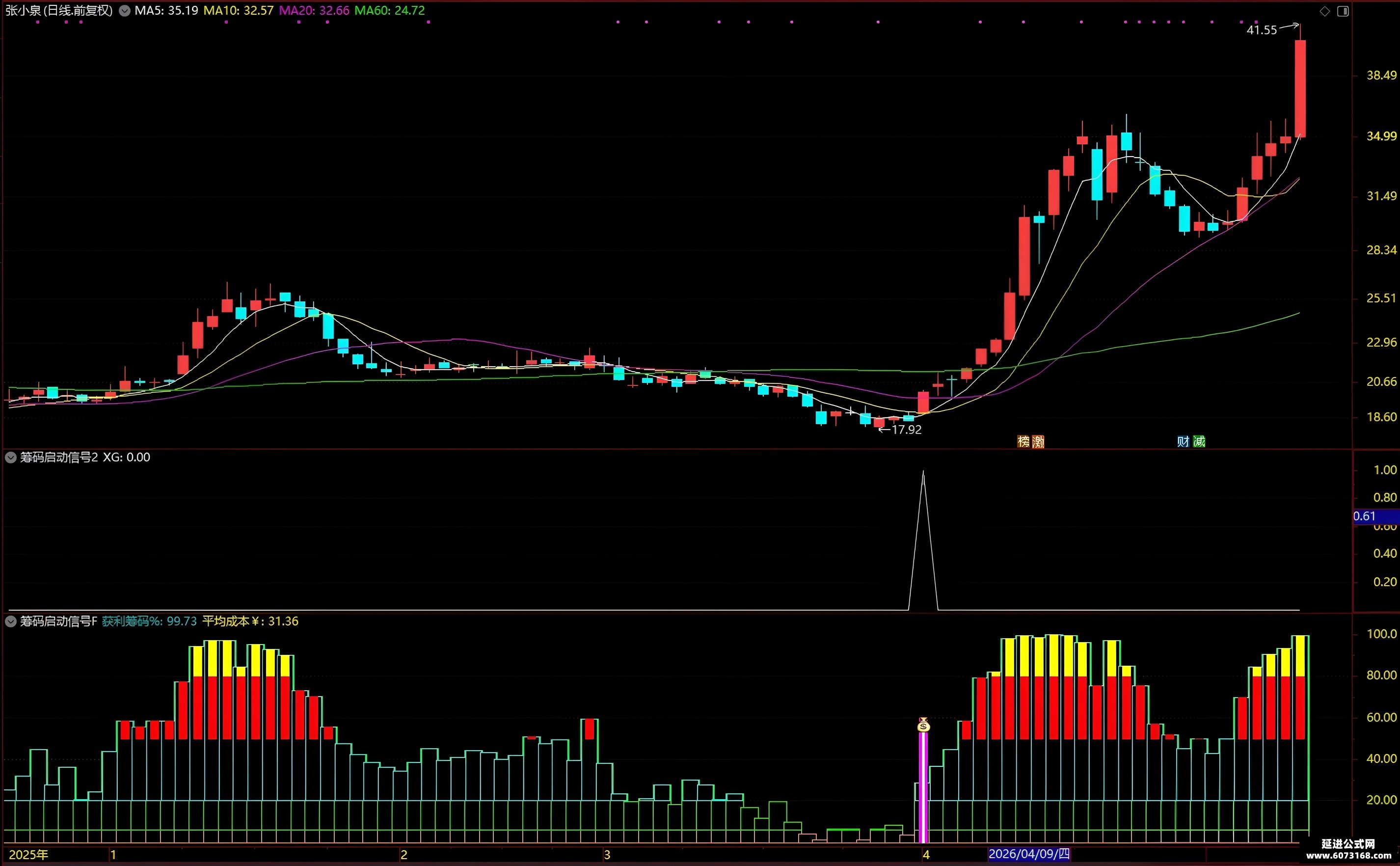Open the 激 event marker
1400x866 pixels.
click(1038, 441)
